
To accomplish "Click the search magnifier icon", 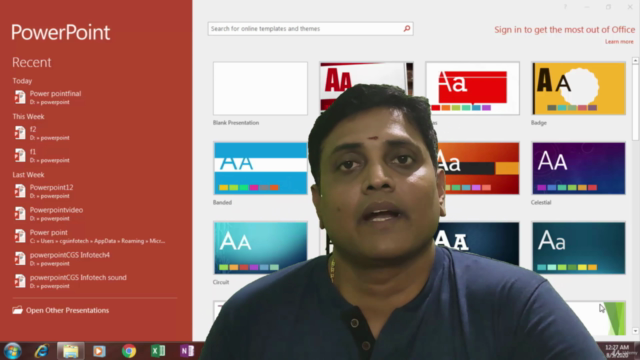I will pos(407,29).
